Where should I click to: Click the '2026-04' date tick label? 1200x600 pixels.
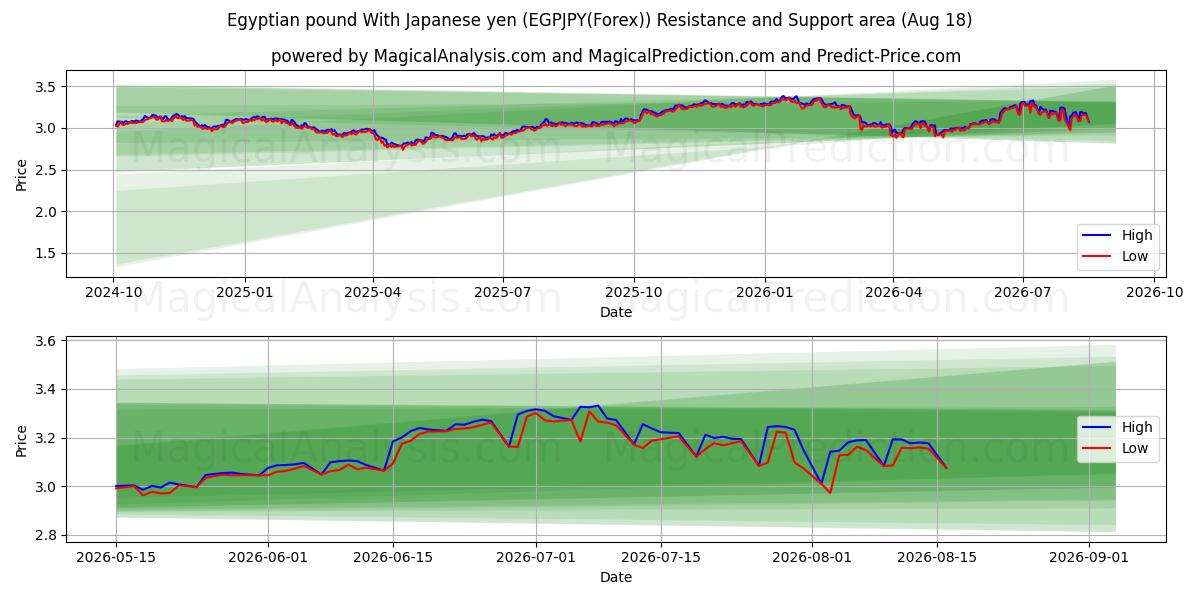coord(892,292)
